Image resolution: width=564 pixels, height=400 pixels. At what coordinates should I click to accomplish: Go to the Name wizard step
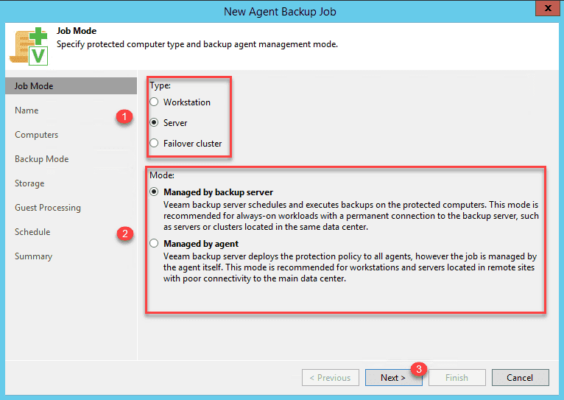[x=27, y=110]
